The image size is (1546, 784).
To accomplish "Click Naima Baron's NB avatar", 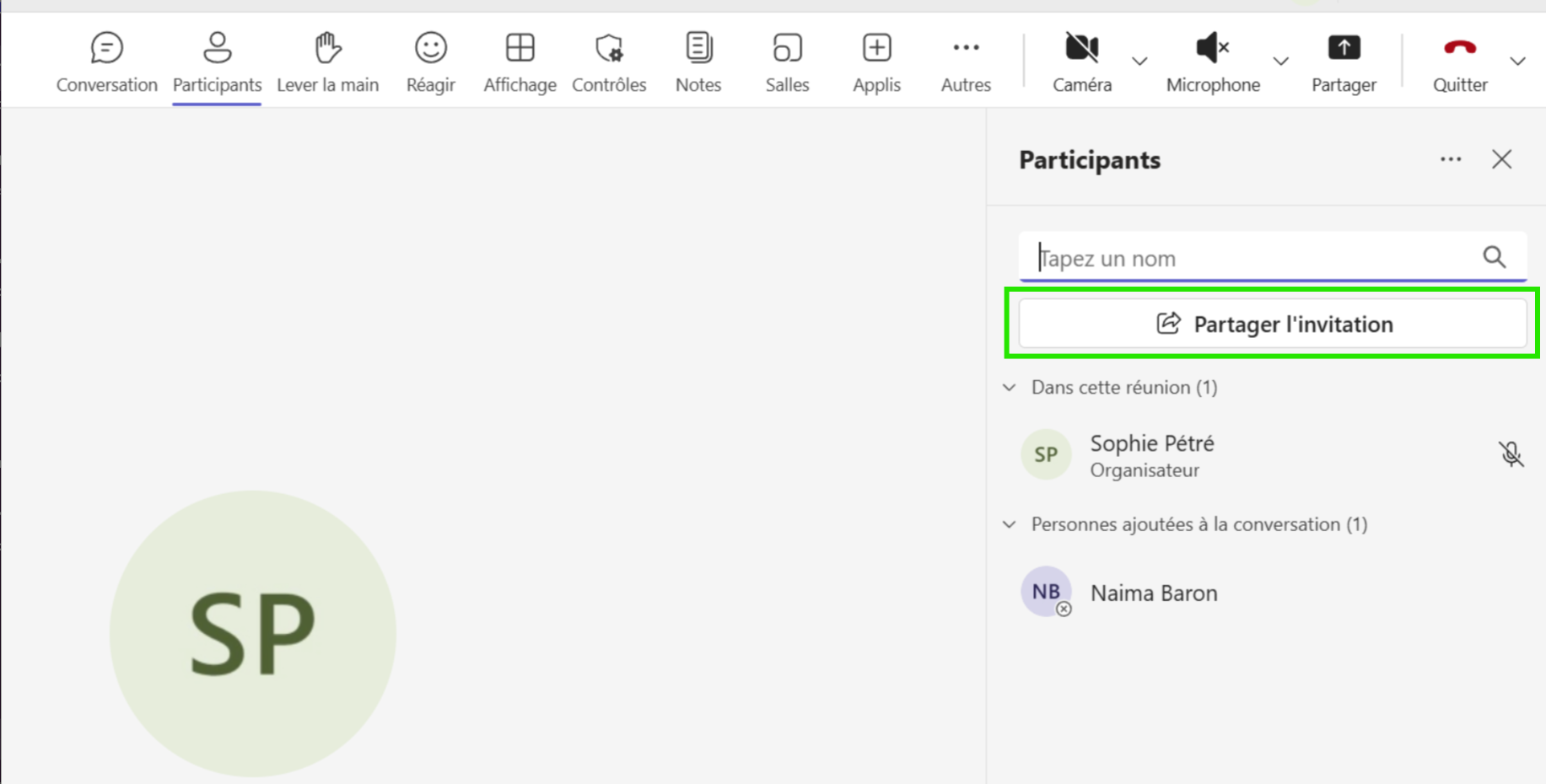I will pyautogui.click(x=1046, y=592).
